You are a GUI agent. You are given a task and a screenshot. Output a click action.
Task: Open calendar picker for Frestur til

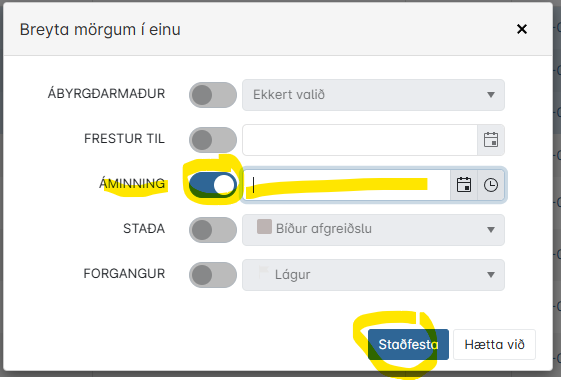click(x=491, y=140)
